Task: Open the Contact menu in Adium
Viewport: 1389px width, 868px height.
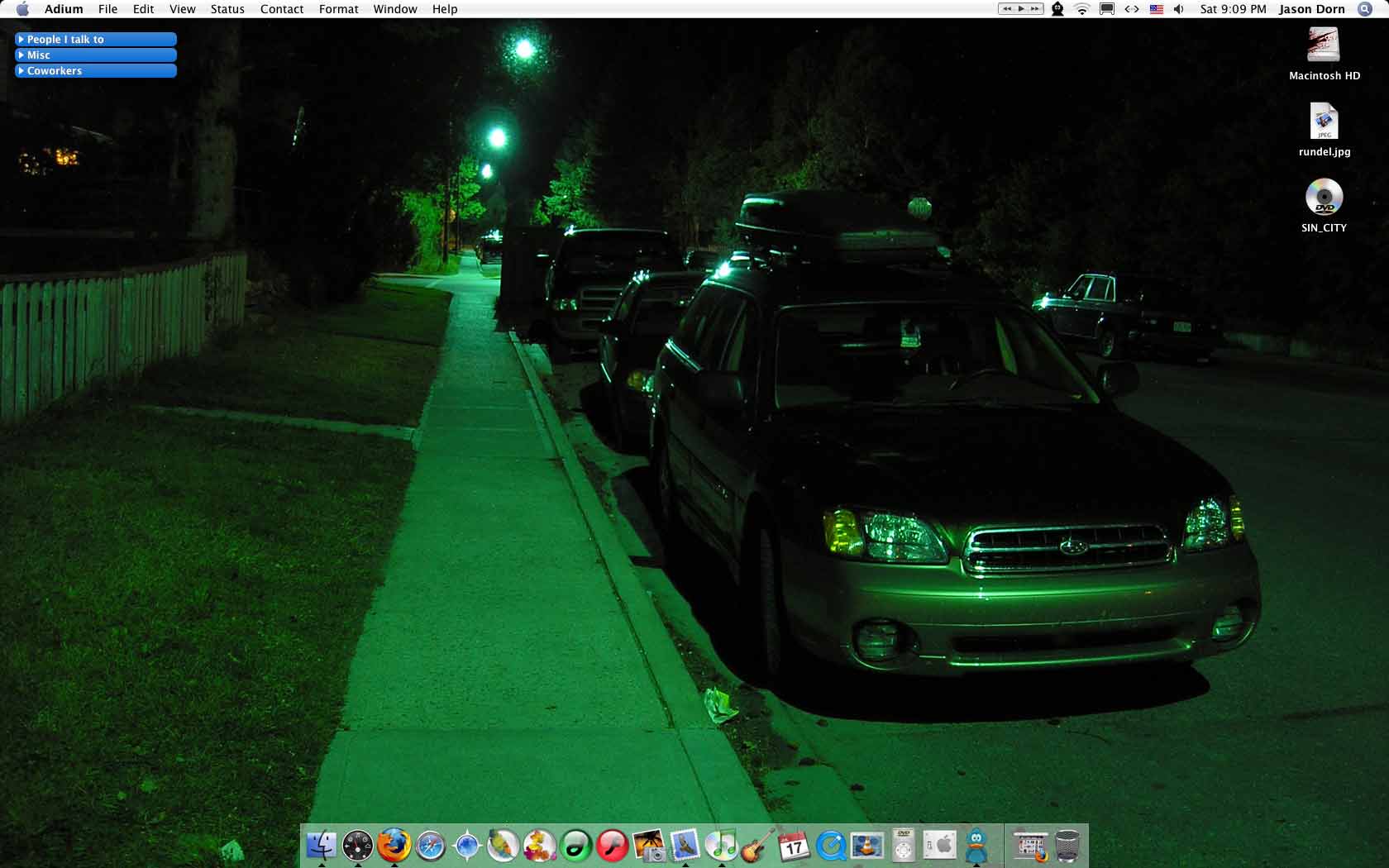Action: [x=281, y=9]
